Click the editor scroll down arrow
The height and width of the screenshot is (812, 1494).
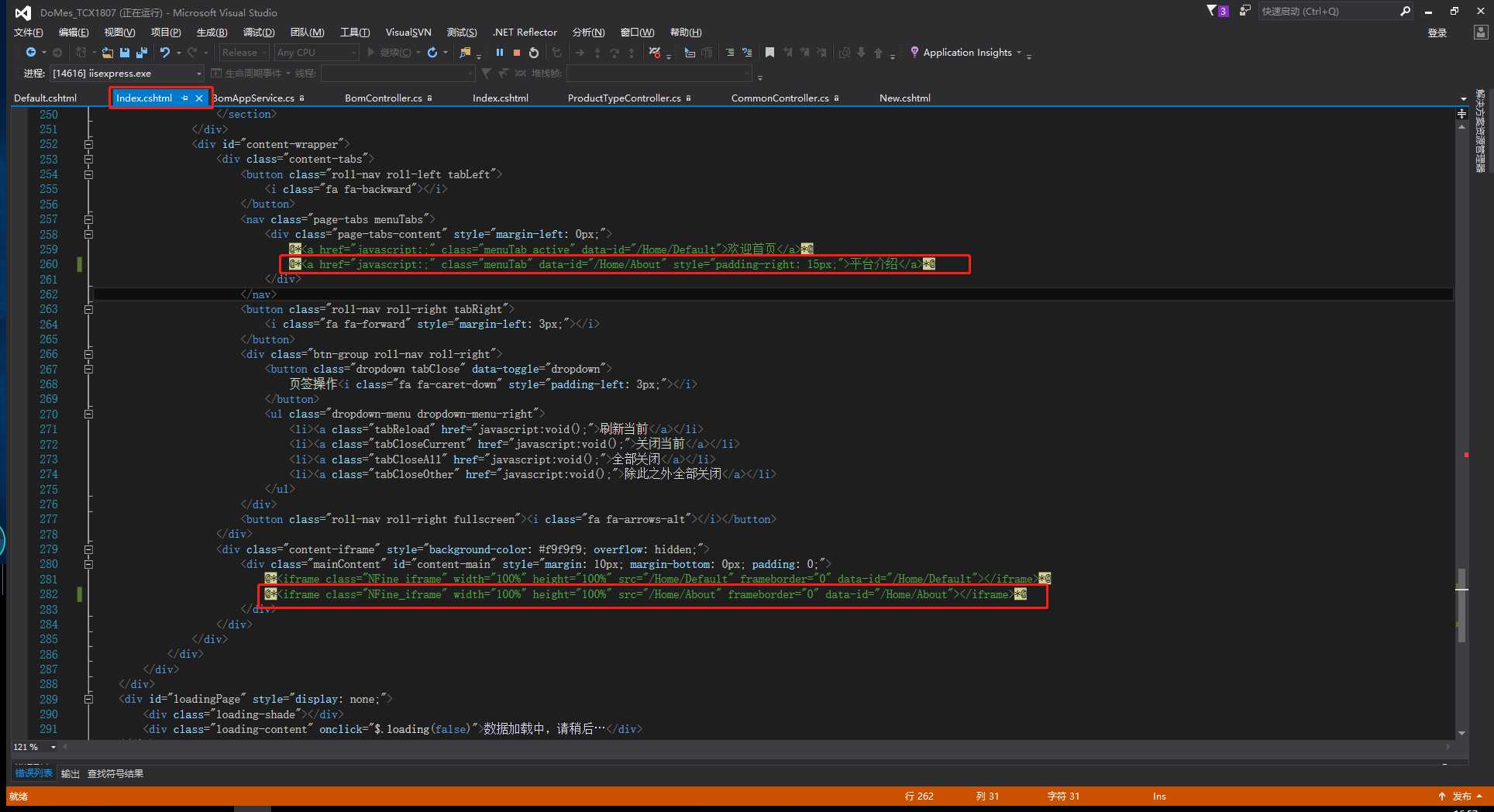(1461, 733)
